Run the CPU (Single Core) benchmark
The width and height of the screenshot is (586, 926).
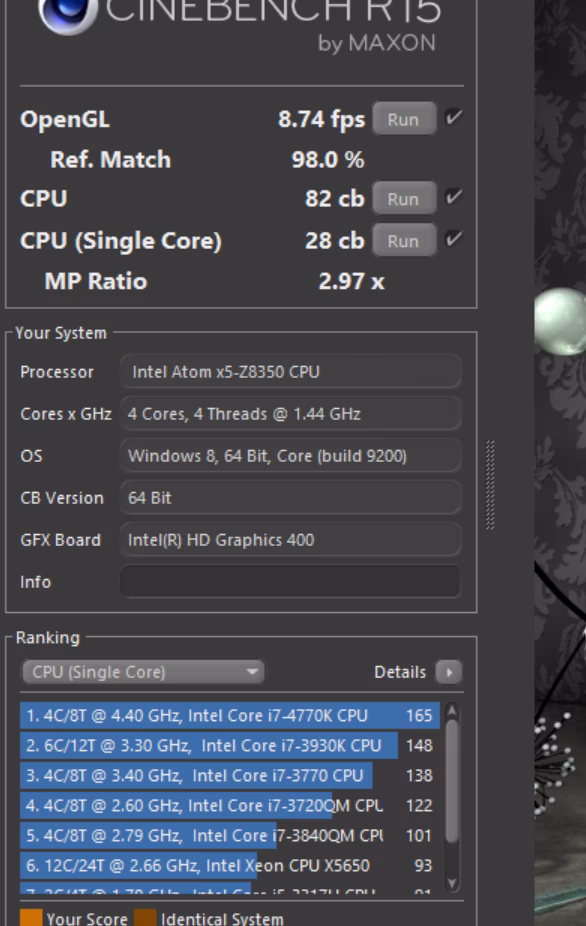point(404,240)
